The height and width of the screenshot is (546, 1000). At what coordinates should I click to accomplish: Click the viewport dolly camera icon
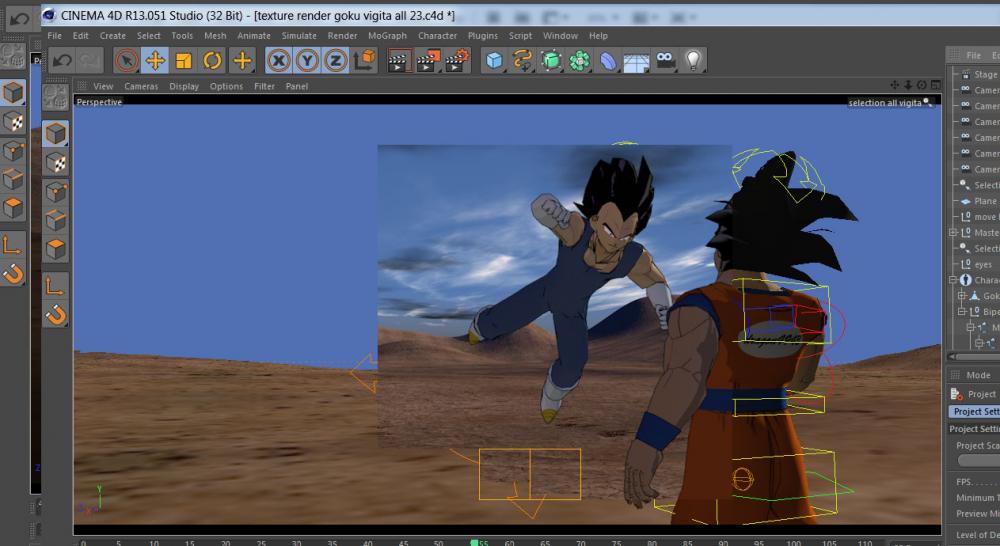908,85
